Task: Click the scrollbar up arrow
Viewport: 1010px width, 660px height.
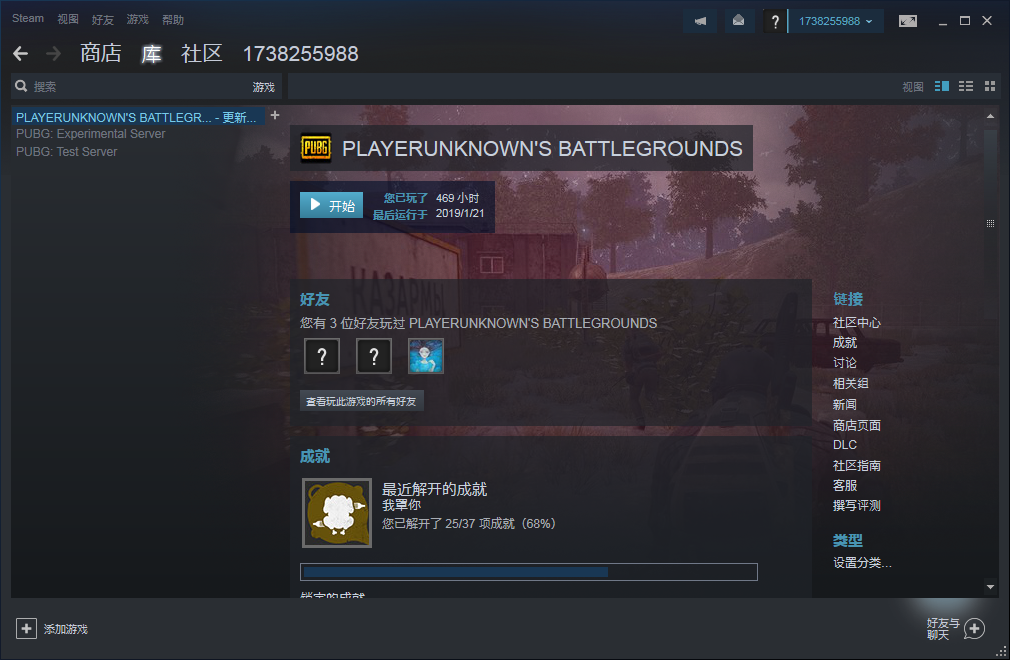Action: [990, 117]
